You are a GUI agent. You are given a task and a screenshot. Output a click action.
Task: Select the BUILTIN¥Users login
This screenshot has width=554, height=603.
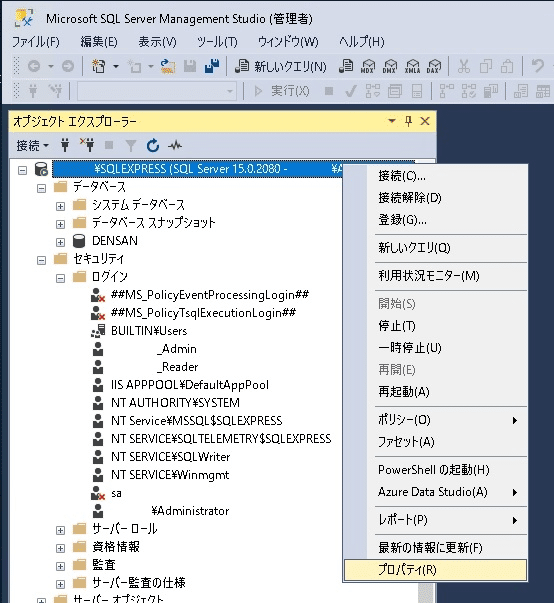149,331
